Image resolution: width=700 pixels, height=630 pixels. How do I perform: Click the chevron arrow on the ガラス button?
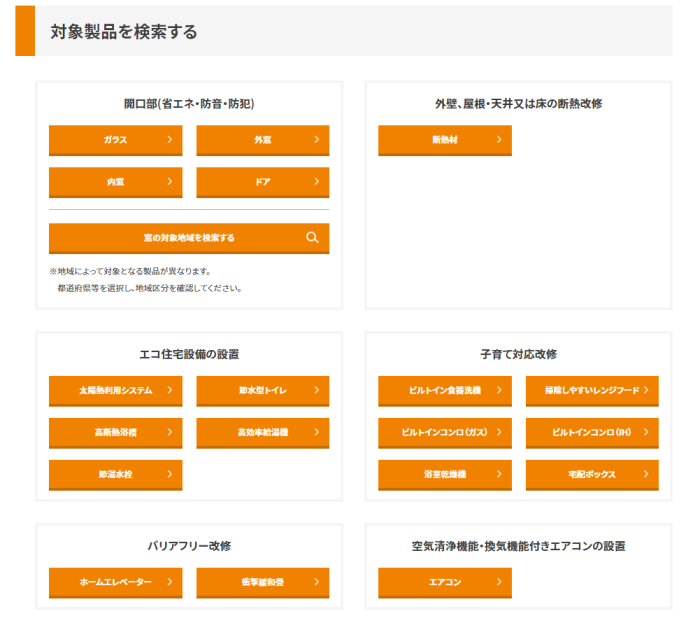tap(171, 140)
